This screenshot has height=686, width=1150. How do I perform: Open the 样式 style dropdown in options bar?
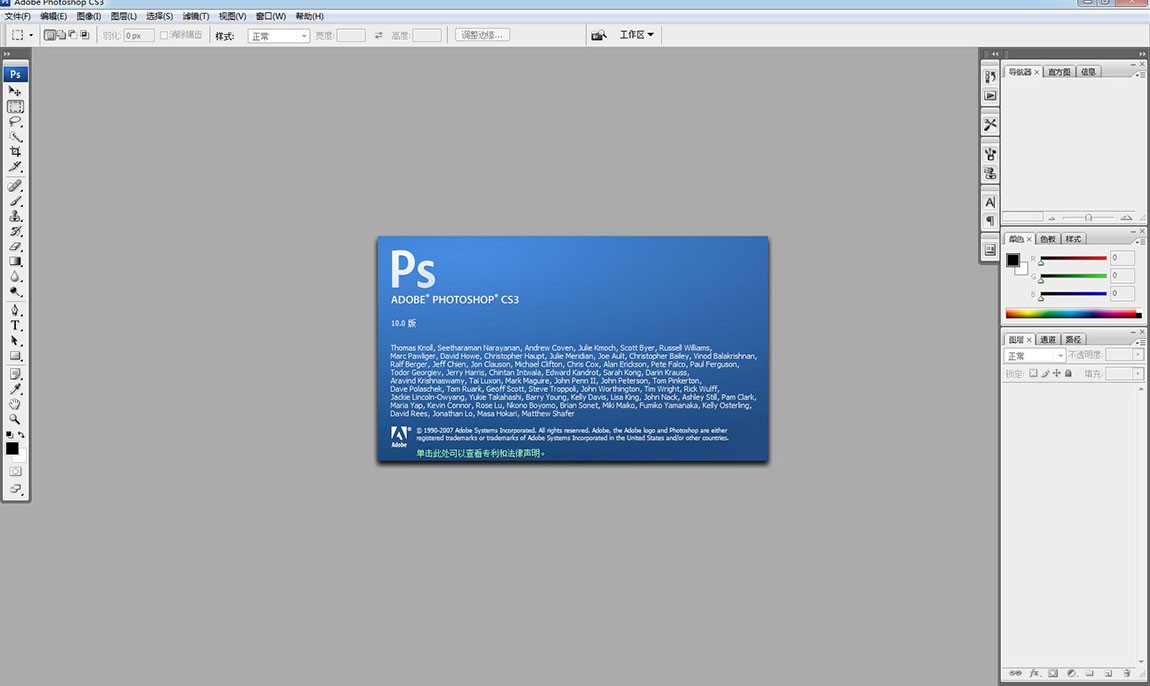pyautogui.click(x=279, y=36)
